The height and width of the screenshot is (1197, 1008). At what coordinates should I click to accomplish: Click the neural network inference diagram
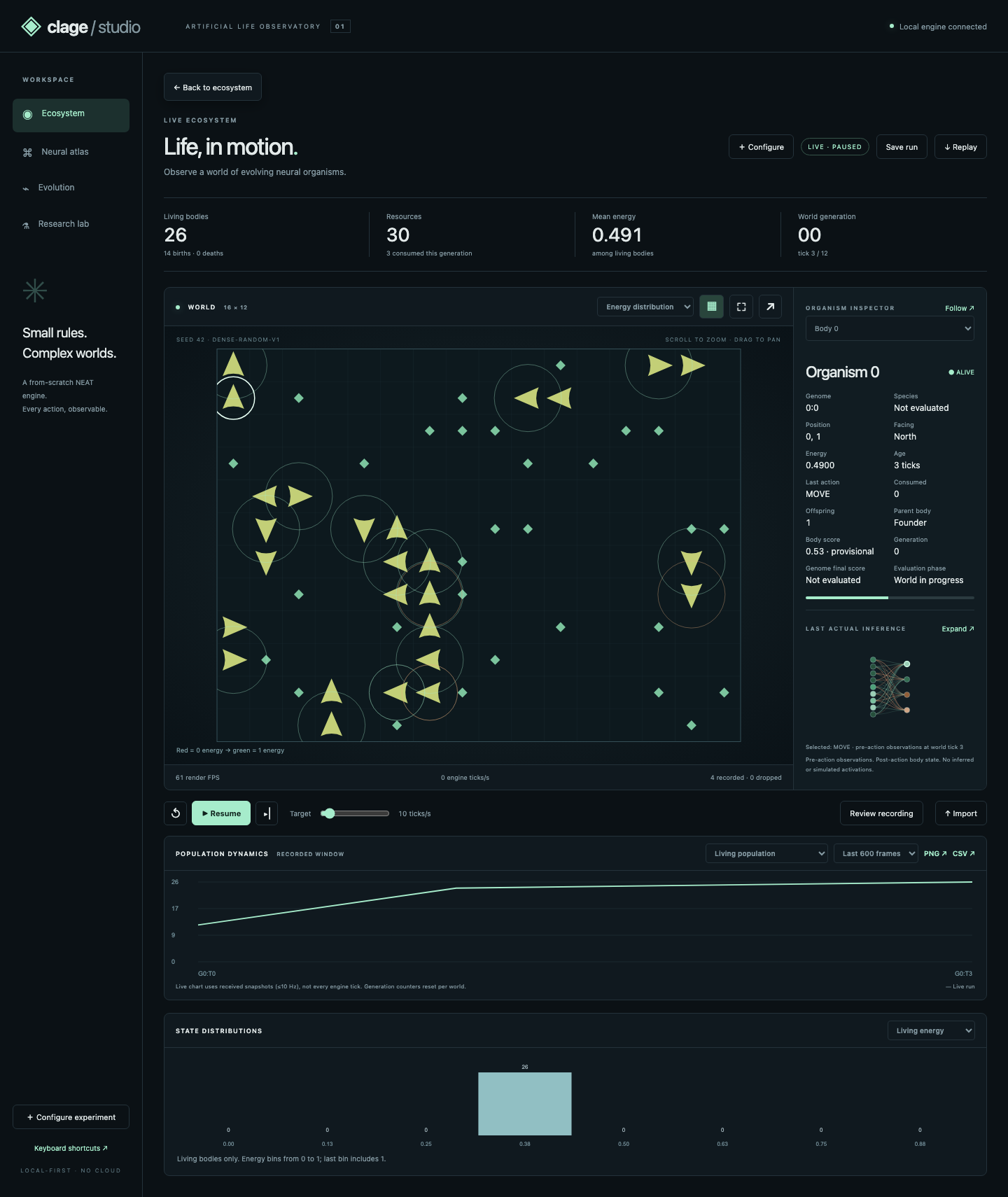coord(890,686)
